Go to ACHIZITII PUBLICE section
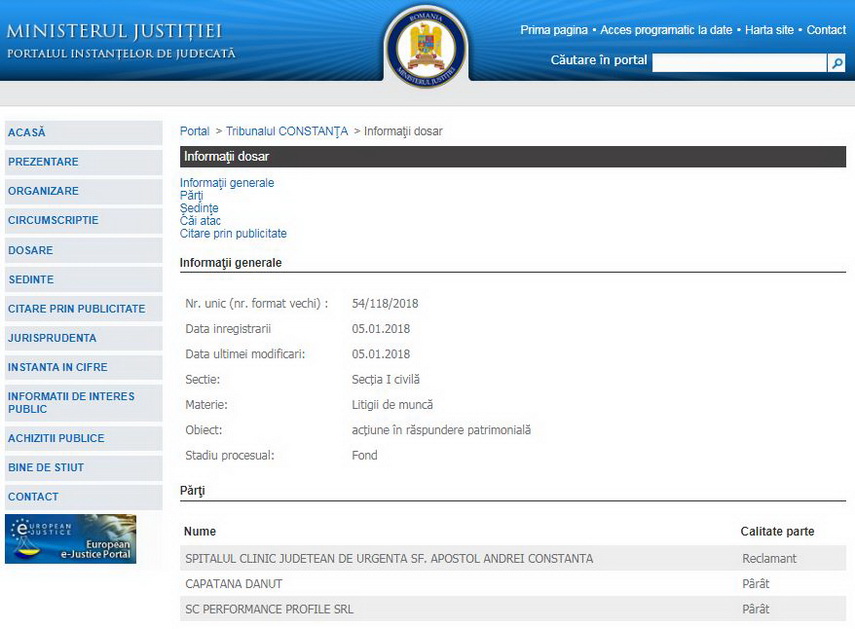Screen dimensions: 855x629 (56, 438)
